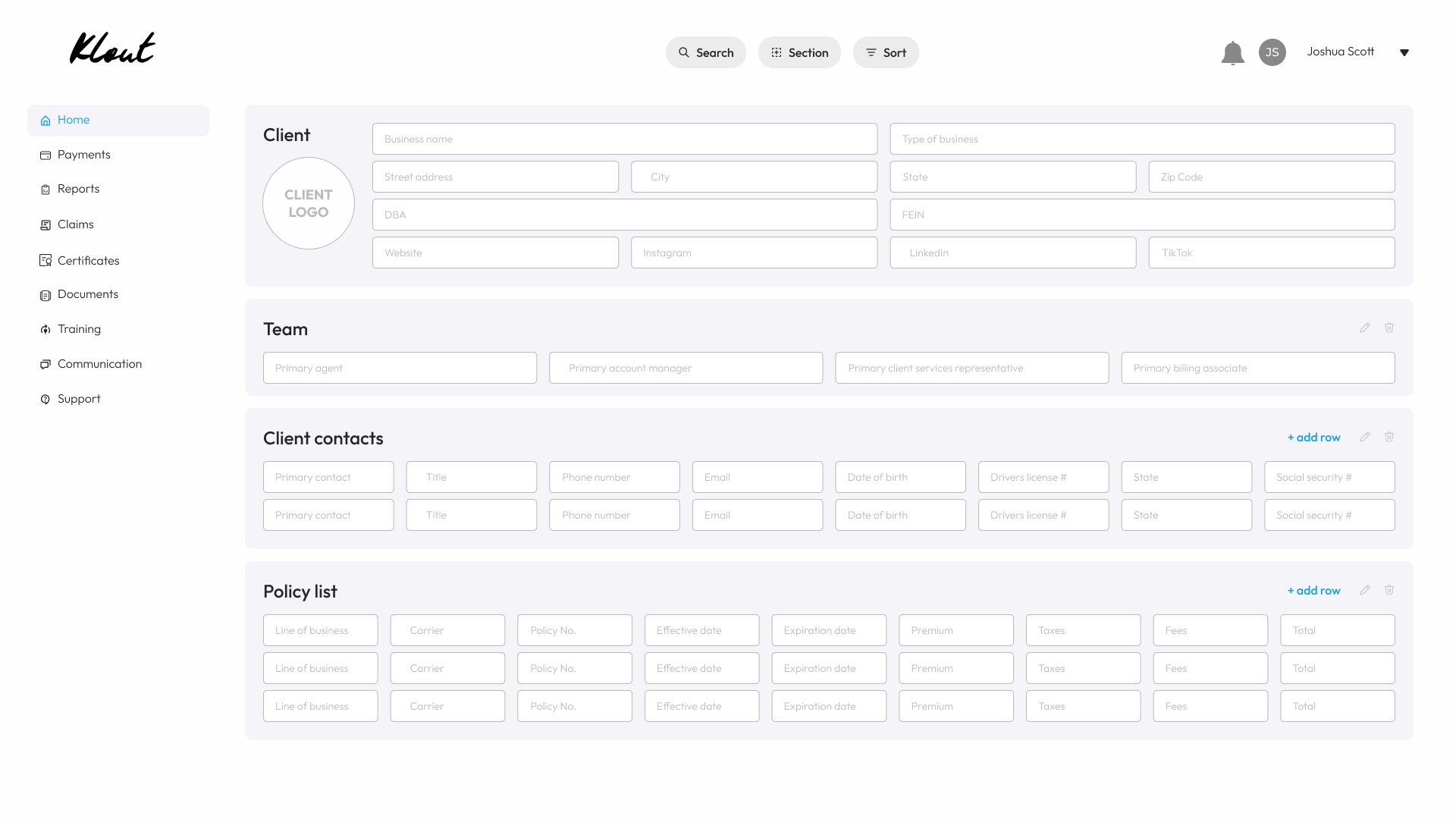Open the Section button
The width and height of the screenshot is (1456, 819).
click(799, 52)
